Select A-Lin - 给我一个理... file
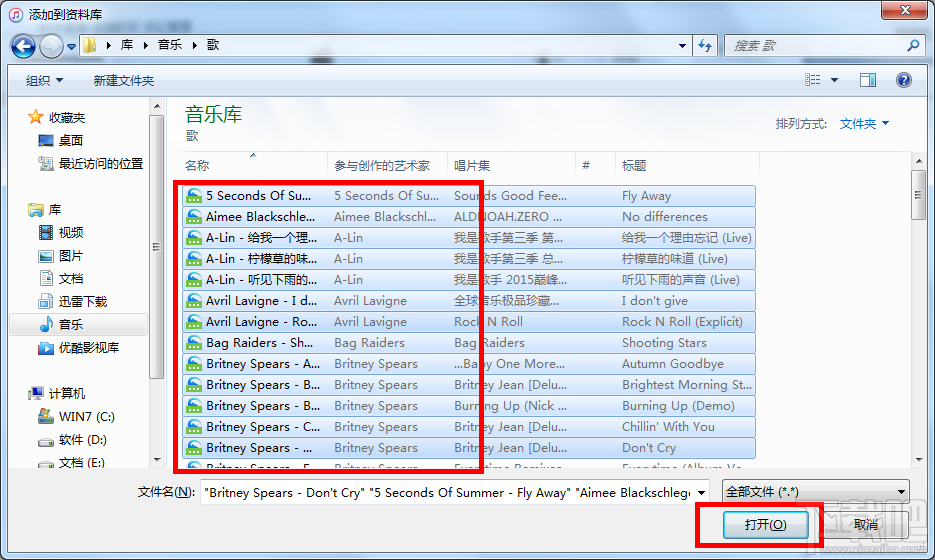The height and width of the screenshot is (560, 935). tap(469, 237)
